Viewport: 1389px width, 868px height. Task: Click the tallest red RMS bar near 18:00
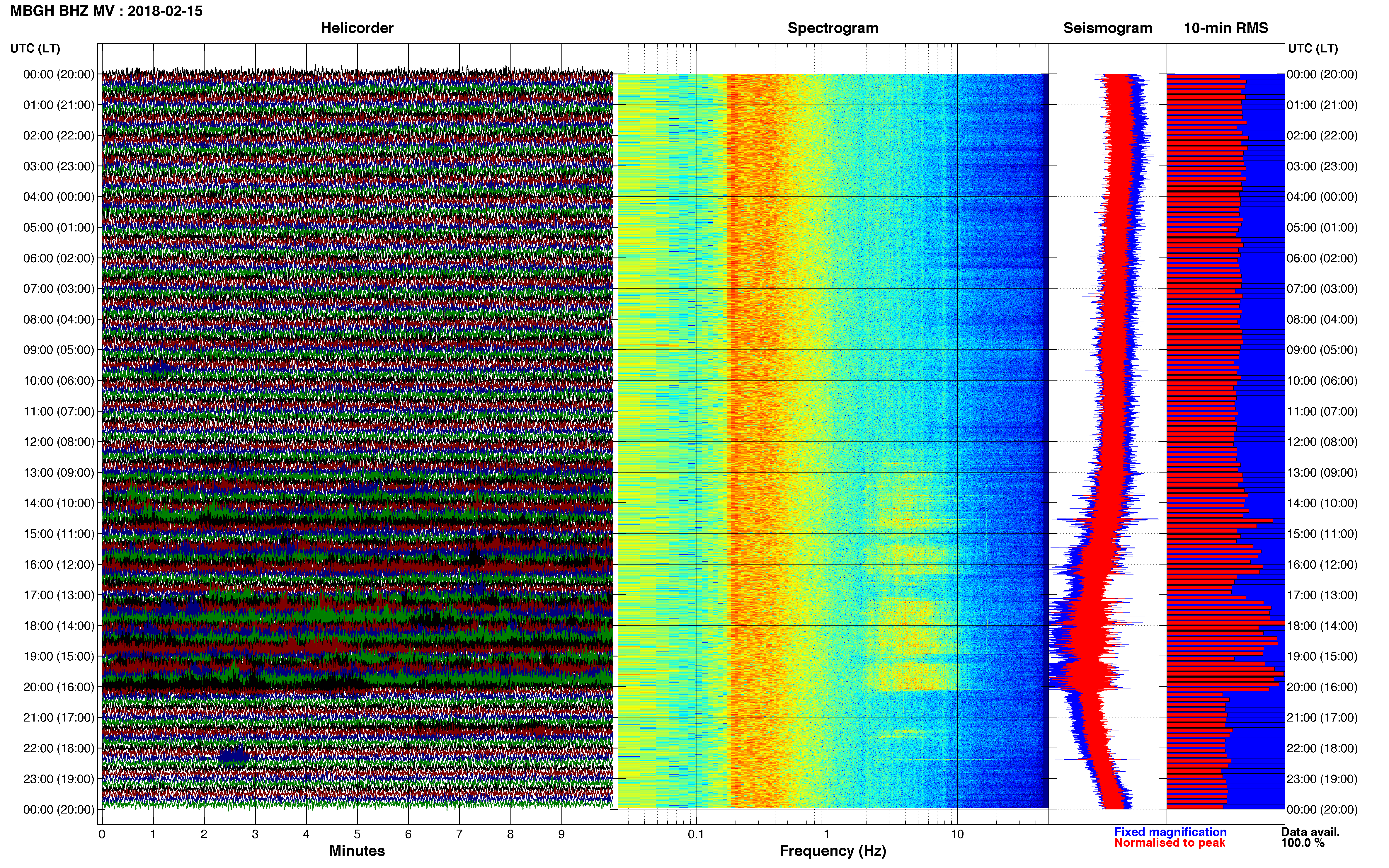[x=1226, y=623]
